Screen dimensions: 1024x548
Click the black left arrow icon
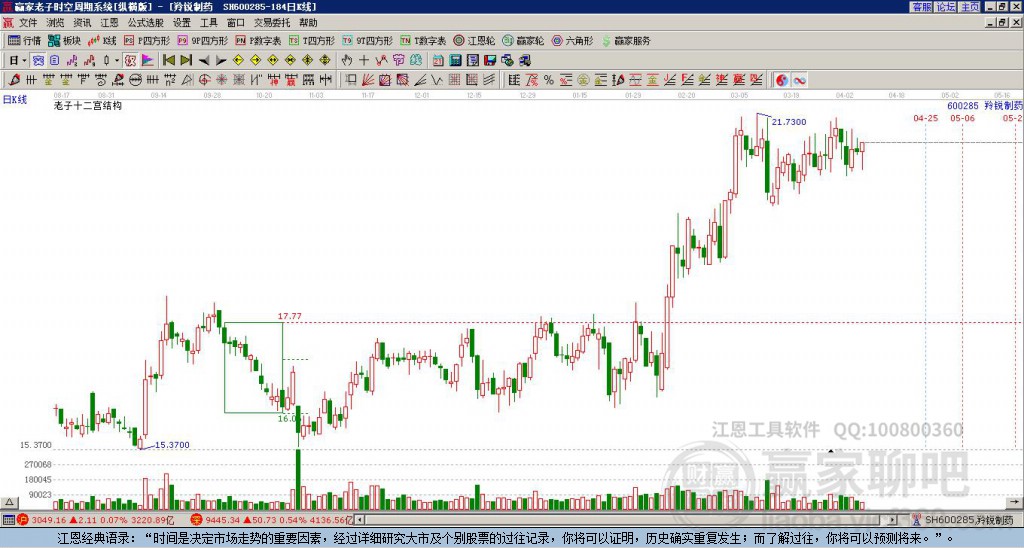pos(204,61)
